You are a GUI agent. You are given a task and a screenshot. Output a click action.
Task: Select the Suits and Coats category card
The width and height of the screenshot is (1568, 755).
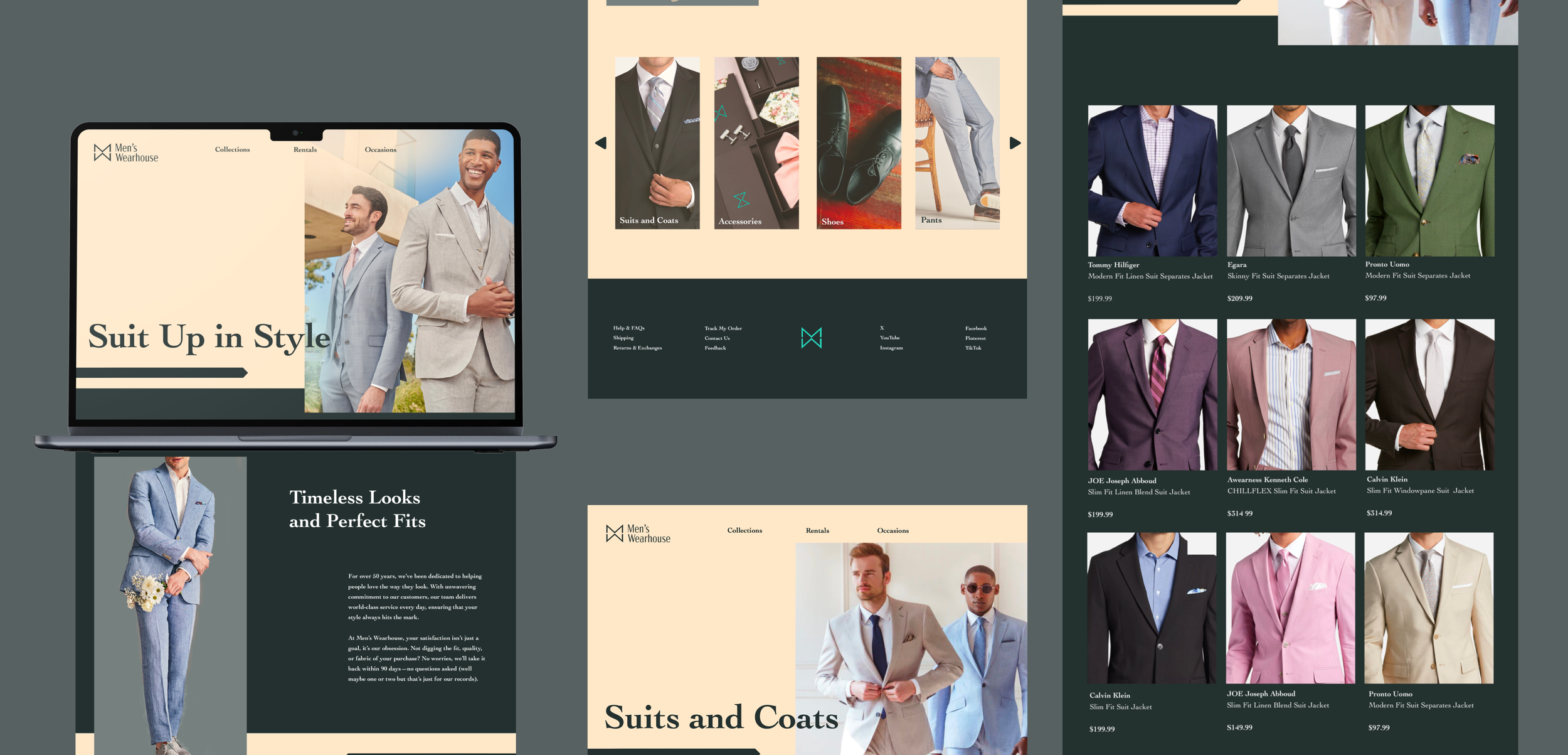pos(657,143)
